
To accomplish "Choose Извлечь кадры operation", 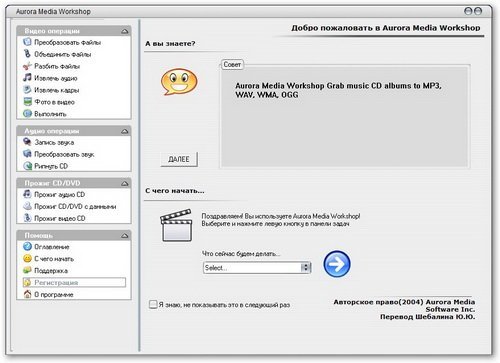I will (x=57, y=90).
